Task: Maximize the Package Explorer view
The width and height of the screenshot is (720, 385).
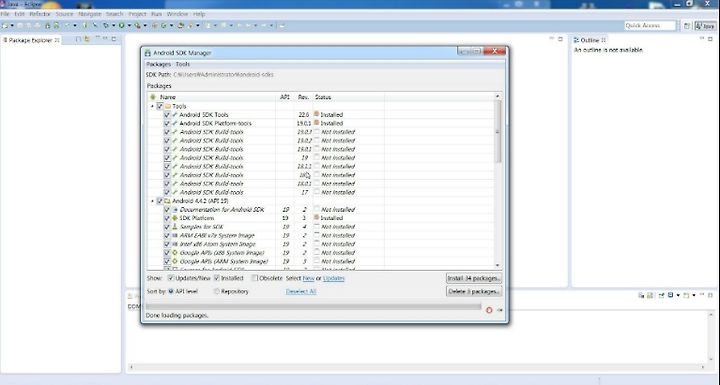Action: [113, 39]
